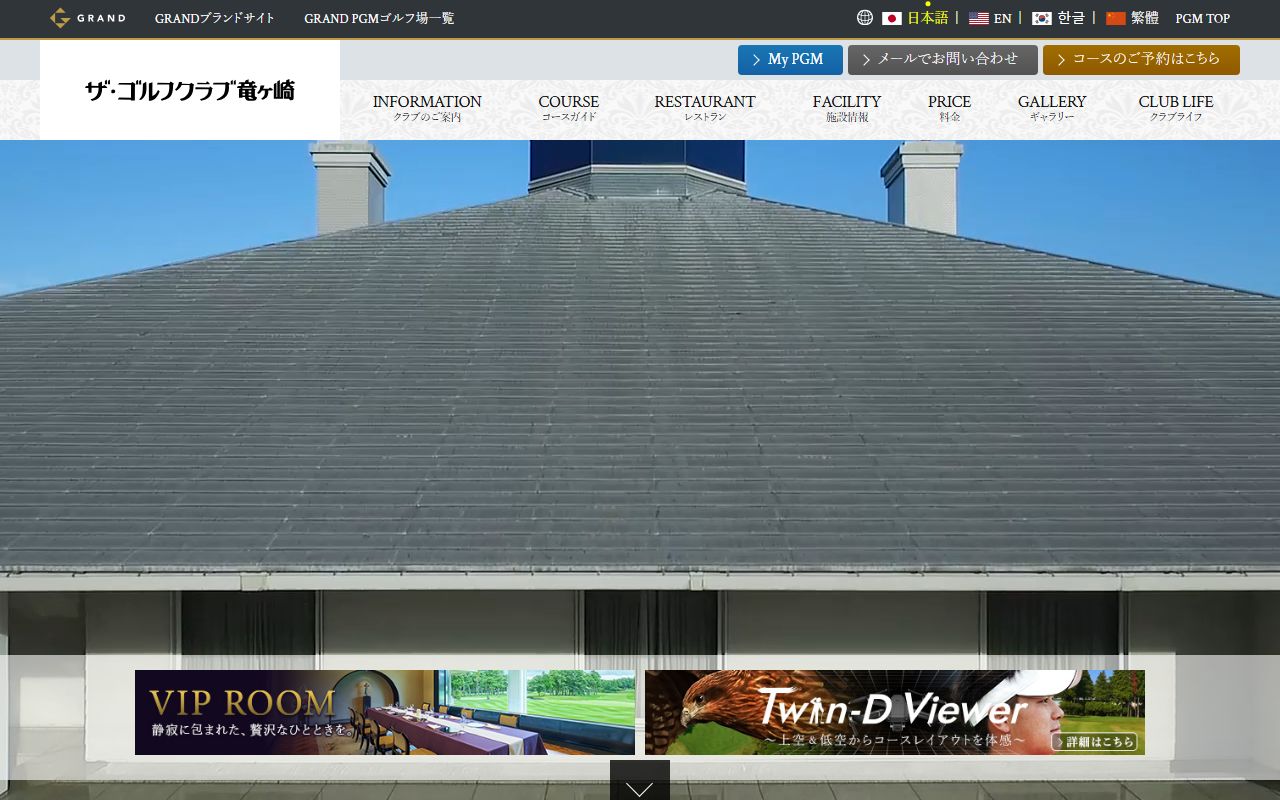The image size is (1280, 800).
Task: Click the My PGM button
Action: tap(790, 60)
